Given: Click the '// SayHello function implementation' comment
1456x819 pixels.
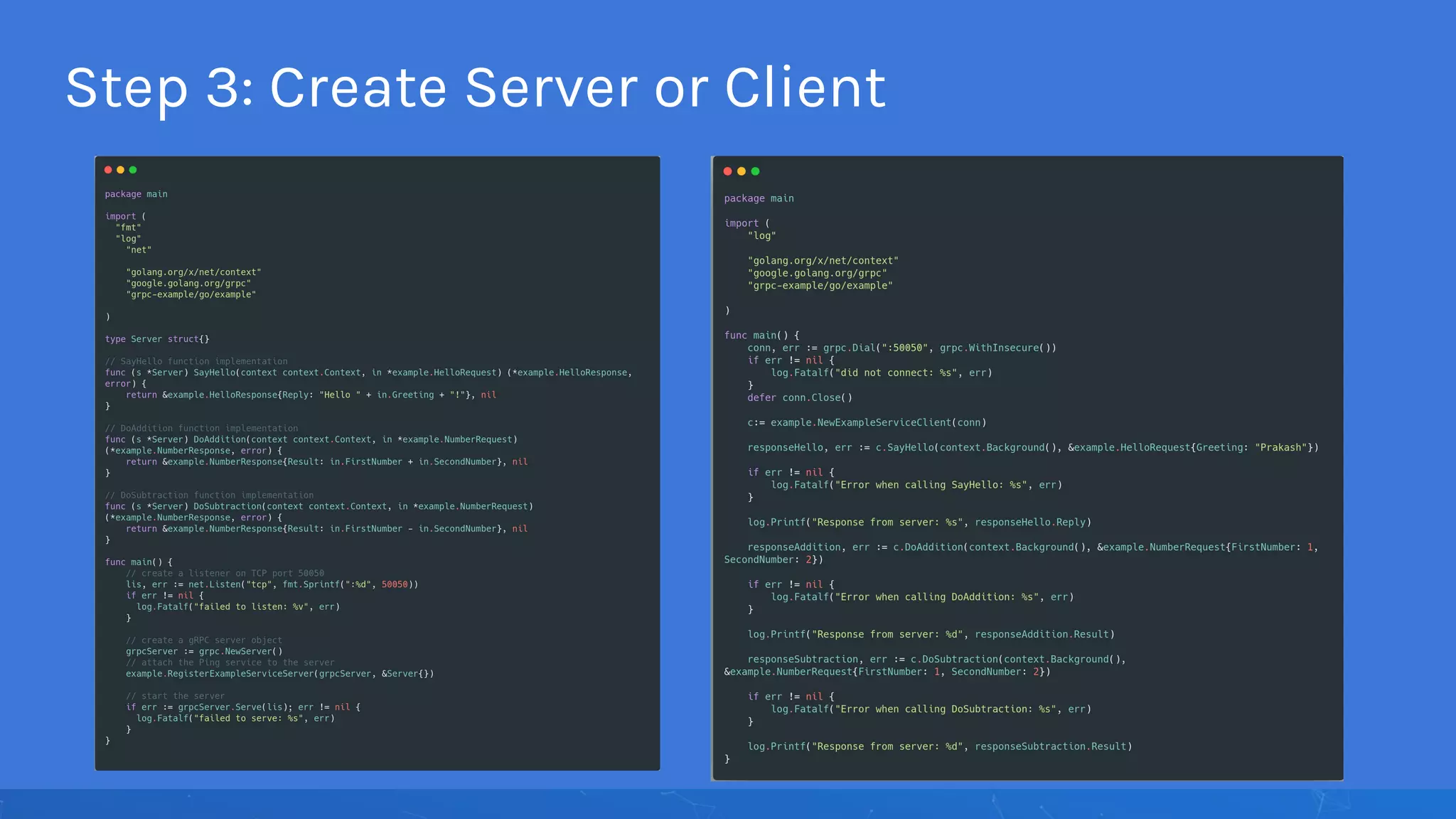Looking at the screenshot, I should (x=196, y=361).
